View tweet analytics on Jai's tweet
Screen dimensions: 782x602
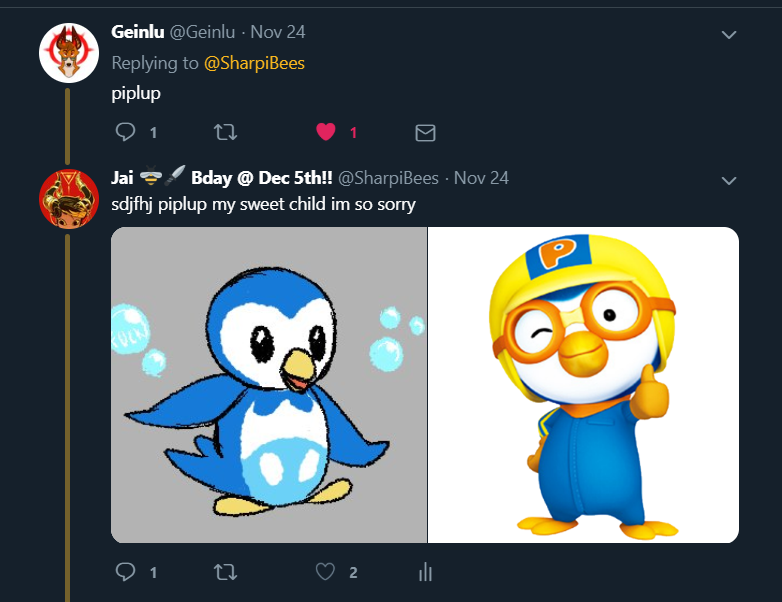click(425, 572)
